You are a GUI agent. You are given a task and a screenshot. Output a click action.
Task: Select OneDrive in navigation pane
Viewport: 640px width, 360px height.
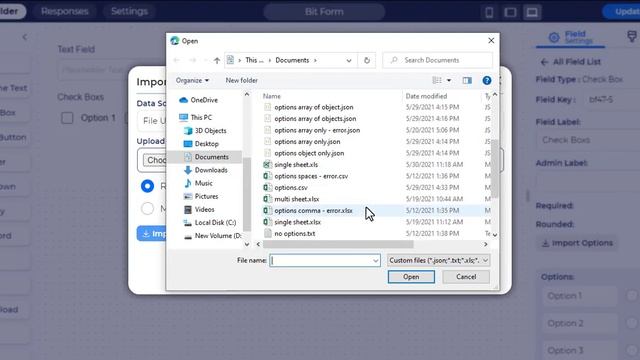point(199,100)
